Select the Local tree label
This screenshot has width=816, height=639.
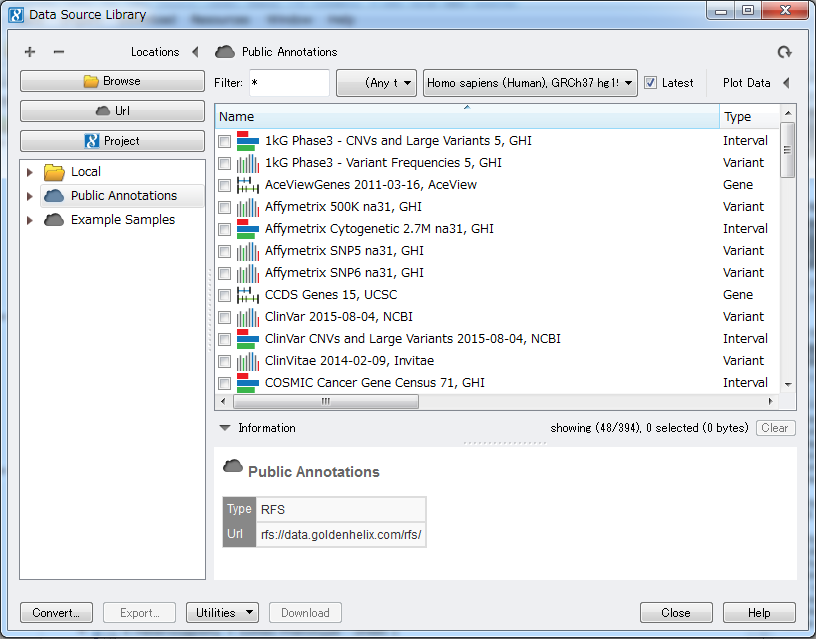click(86, 172)
